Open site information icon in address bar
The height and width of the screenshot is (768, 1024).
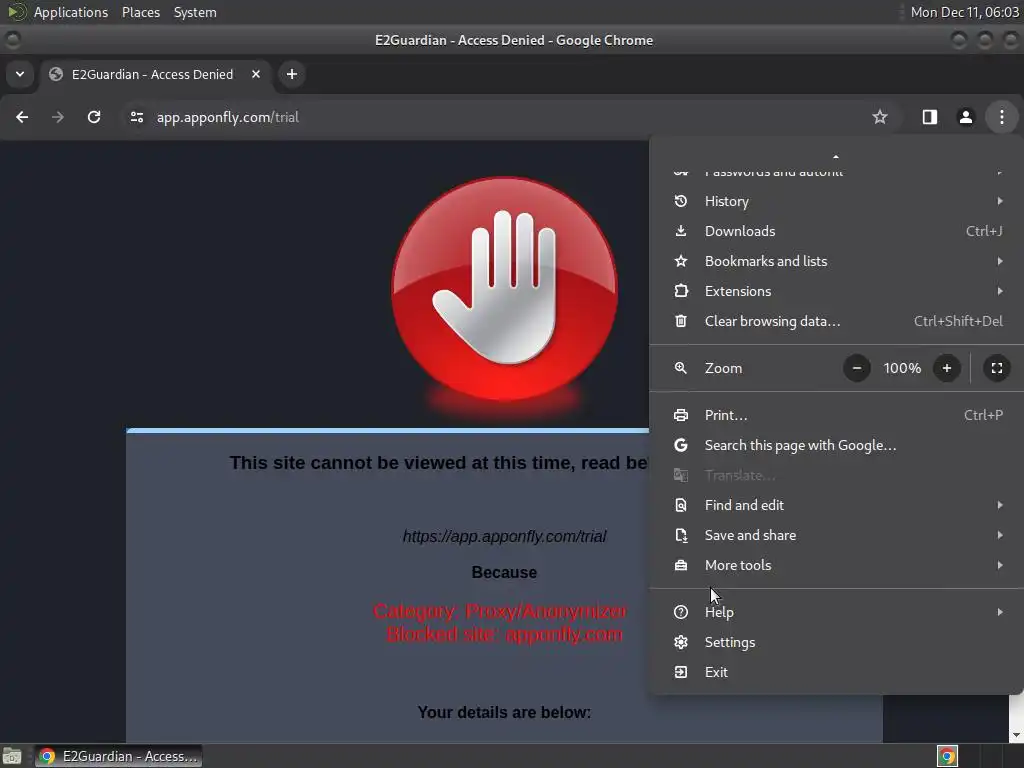pos(136,117)
